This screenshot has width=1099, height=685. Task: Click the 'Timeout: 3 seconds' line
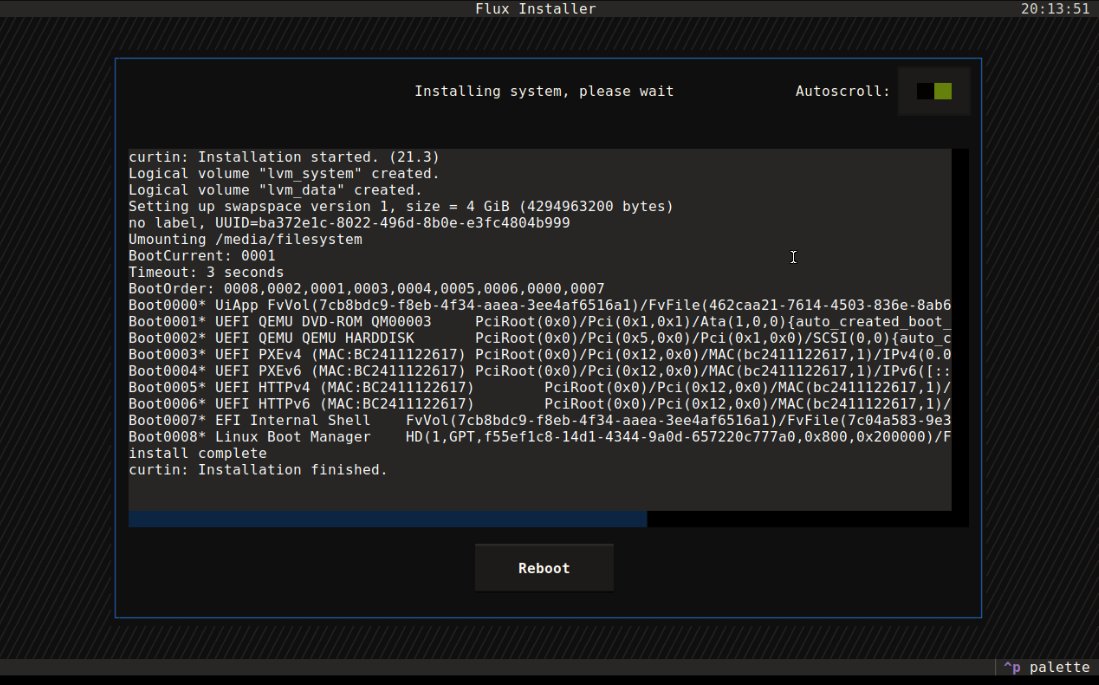pos(206,272)
